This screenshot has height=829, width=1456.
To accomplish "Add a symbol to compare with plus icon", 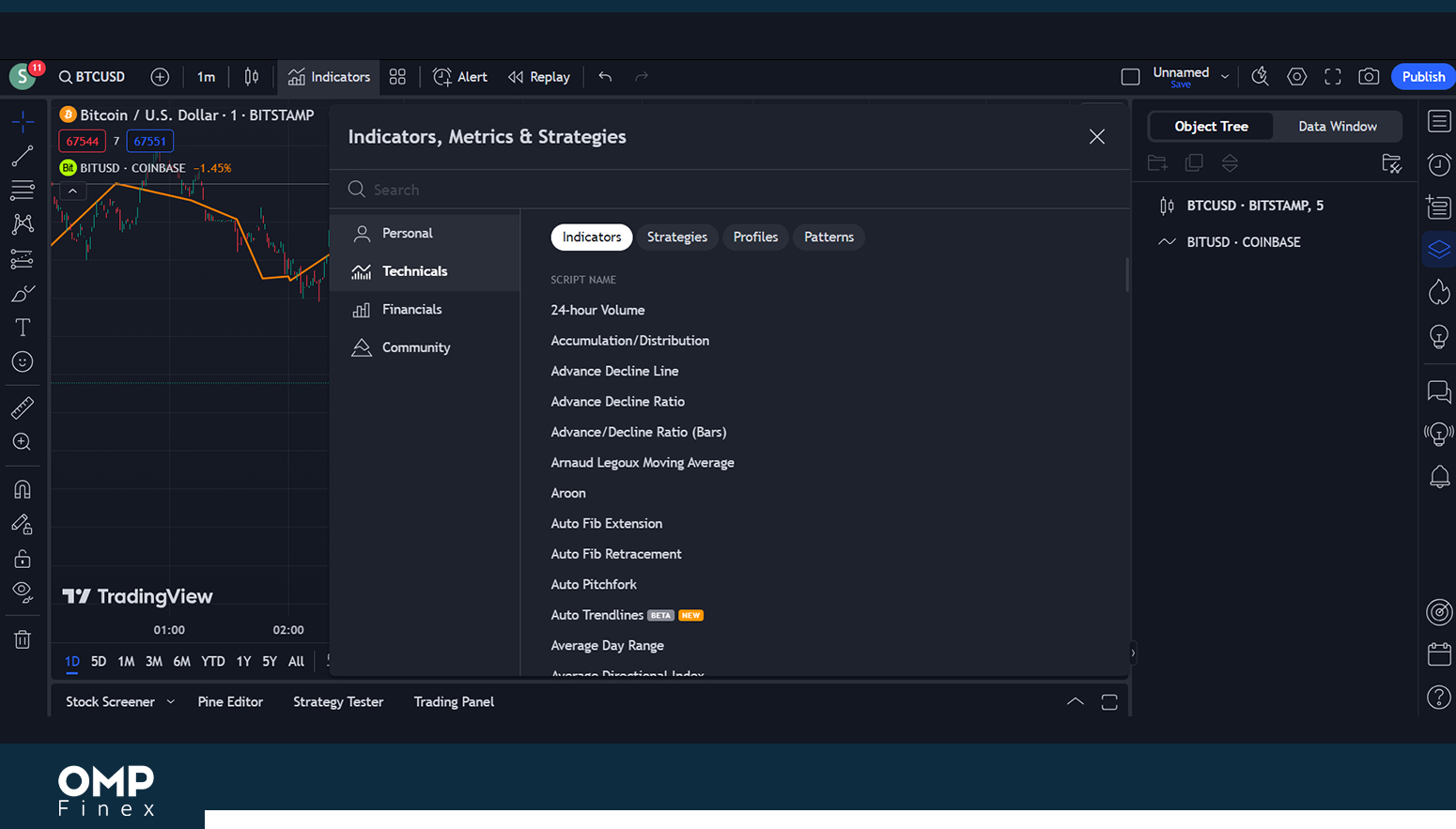I will 160,77.
